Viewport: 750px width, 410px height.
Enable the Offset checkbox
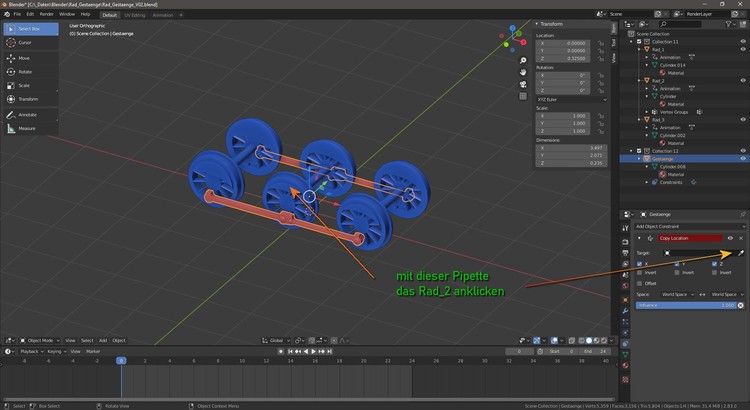tap(641, 283)
